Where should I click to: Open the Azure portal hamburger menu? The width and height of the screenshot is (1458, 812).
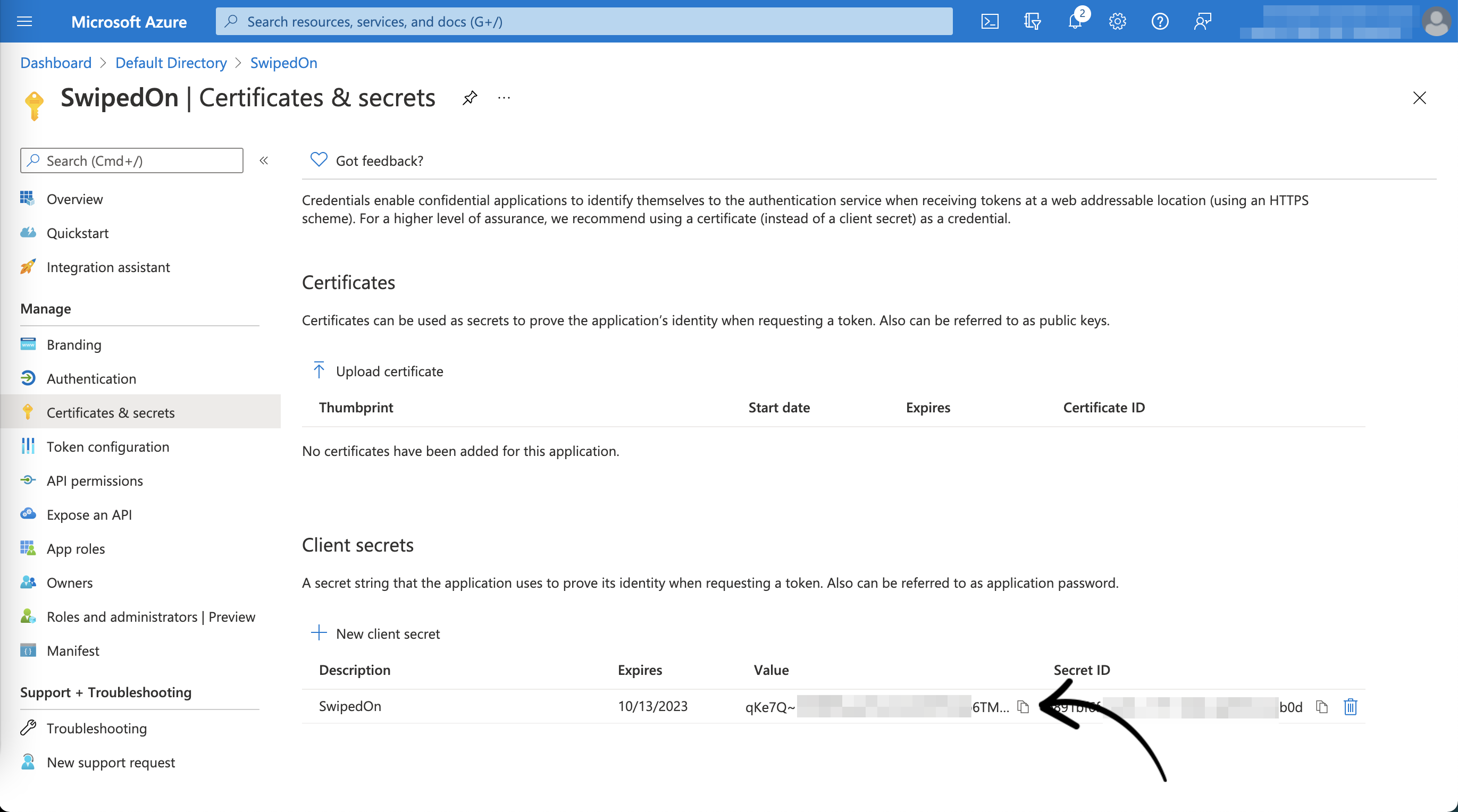coord(25,21)
